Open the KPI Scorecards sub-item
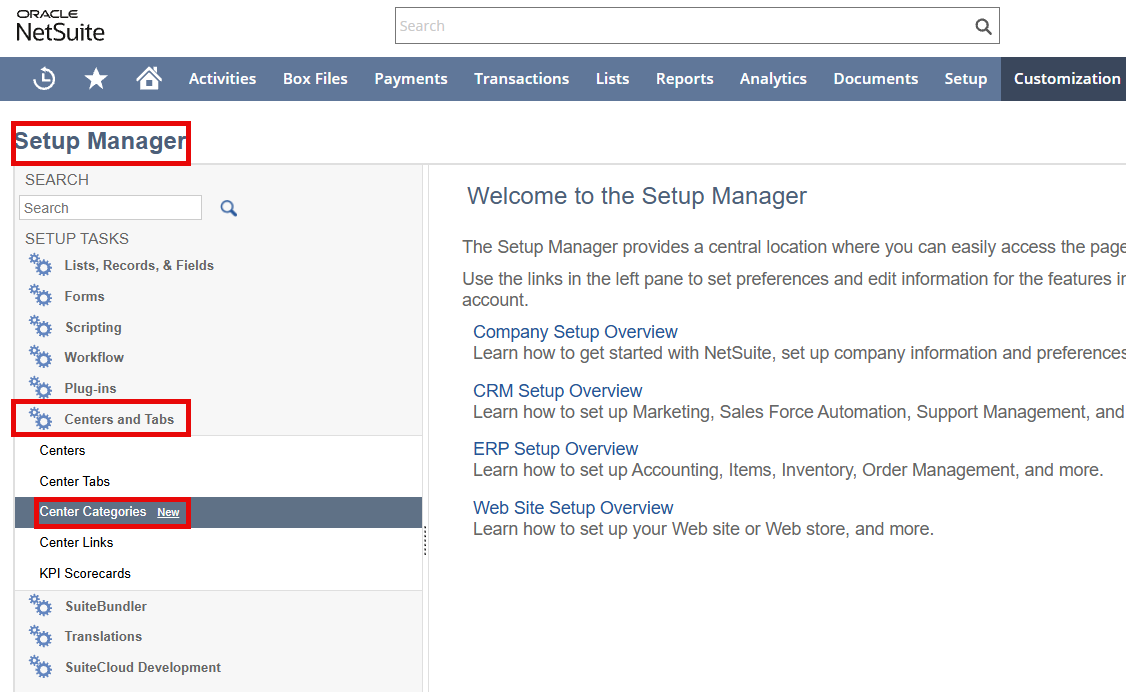The height and width of the screenshot is (692, 1126). tap(85, 573)
